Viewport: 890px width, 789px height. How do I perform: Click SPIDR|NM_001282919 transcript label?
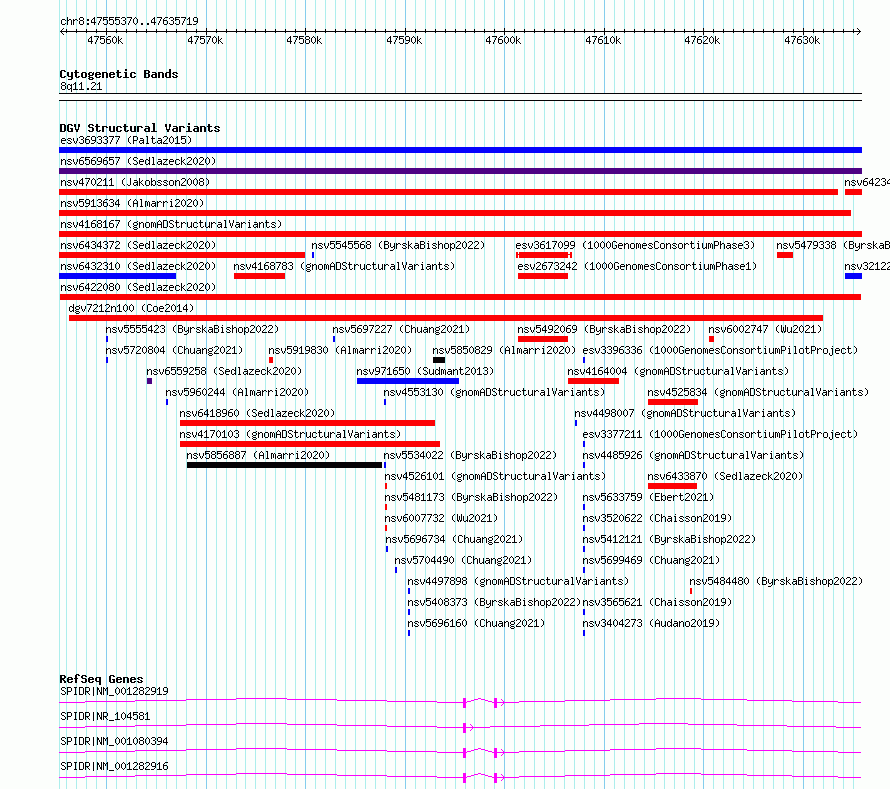[114, 691]
